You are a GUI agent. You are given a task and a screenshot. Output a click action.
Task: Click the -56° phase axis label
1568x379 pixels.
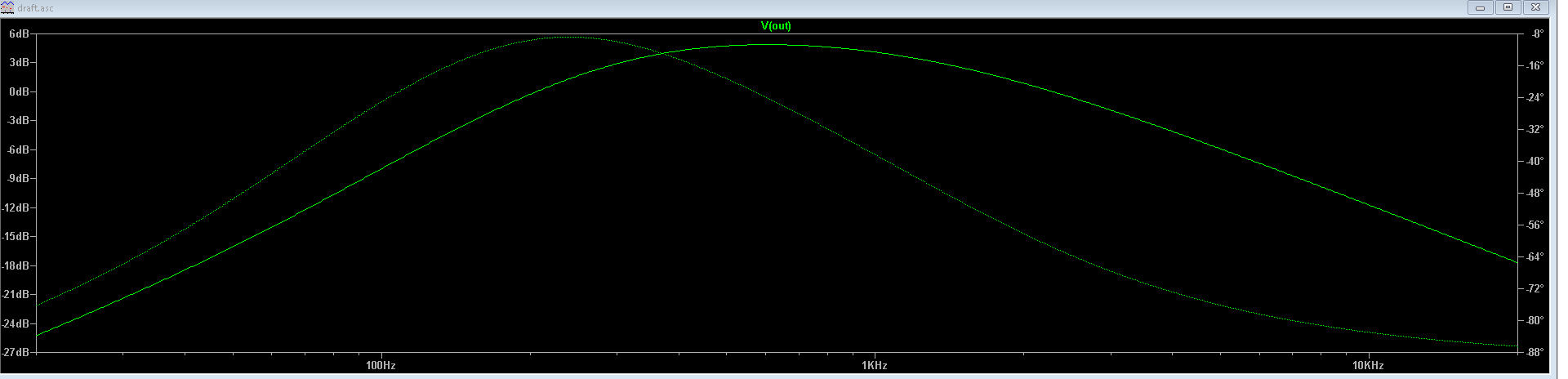tap(1535, 225)
